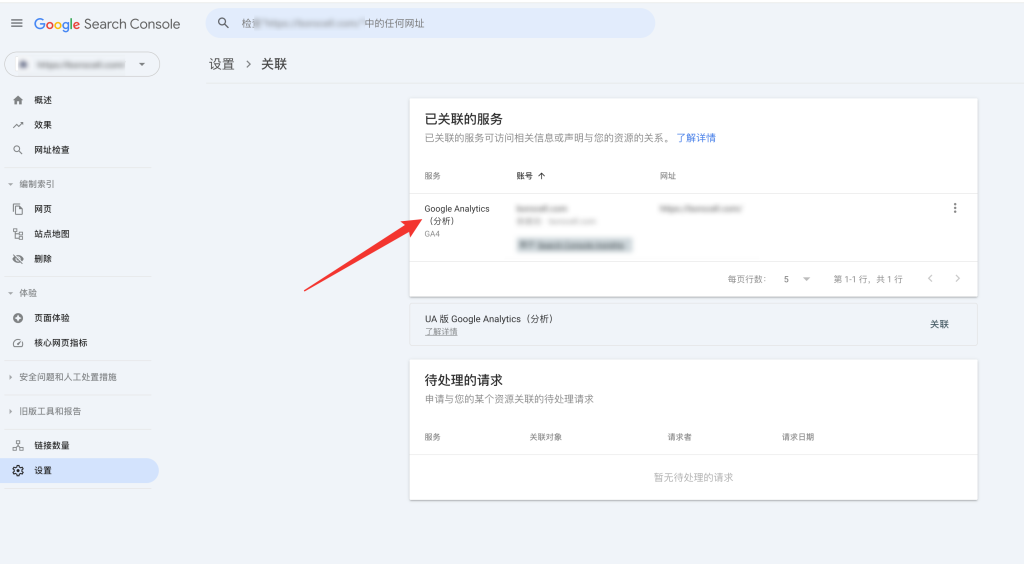
Task: Click the 关联 breadcrumb item
Action: [274, 64]
